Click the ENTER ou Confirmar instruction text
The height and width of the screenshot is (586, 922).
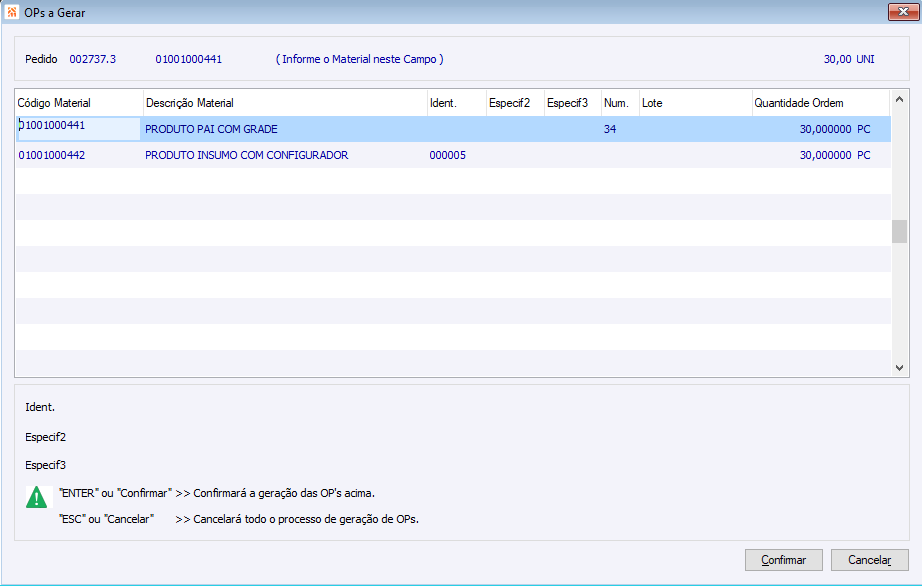coord(217,493)
